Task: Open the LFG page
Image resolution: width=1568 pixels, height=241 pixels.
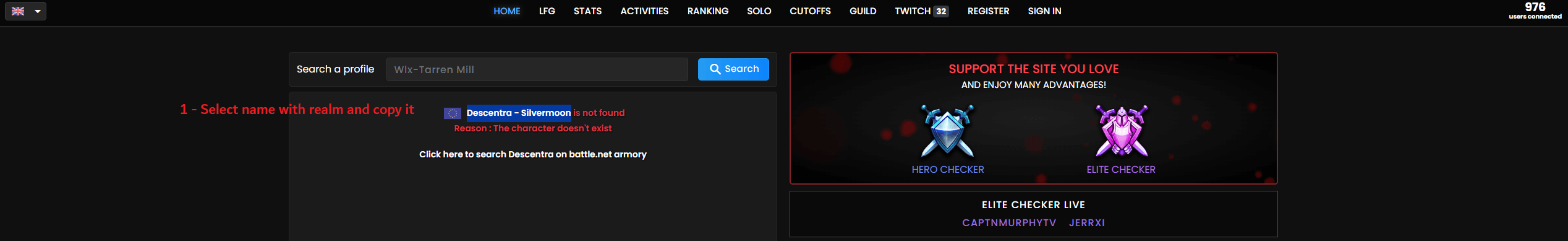Action: click(x=547, y=11)
